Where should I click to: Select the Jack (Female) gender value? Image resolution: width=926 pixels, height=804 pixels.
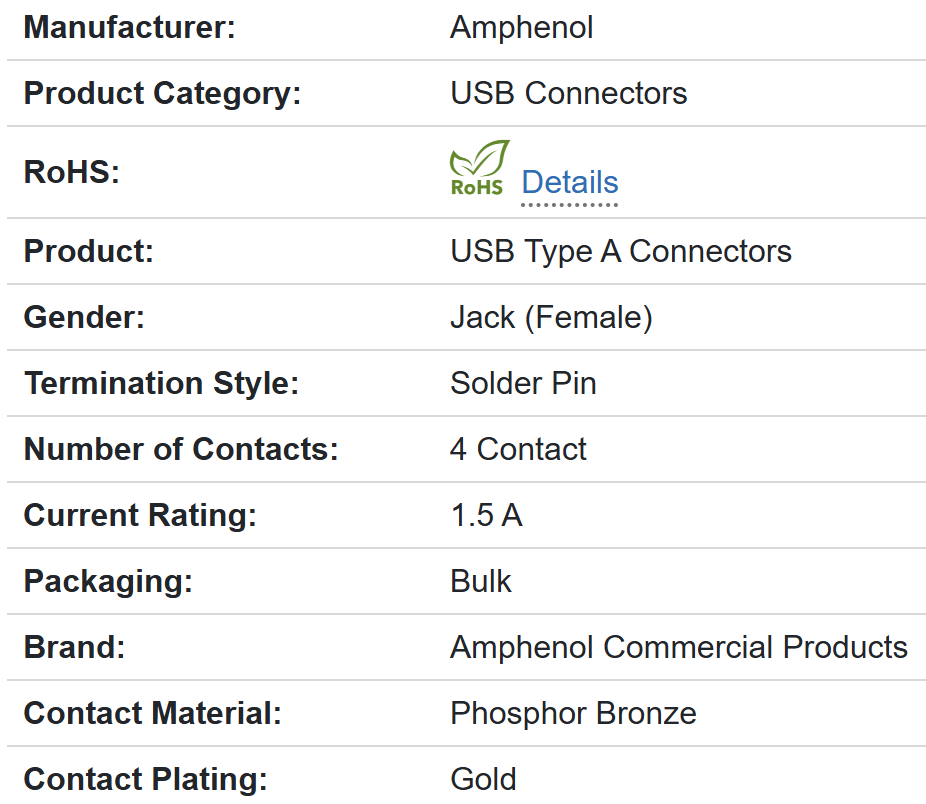(x=551, y=318)
